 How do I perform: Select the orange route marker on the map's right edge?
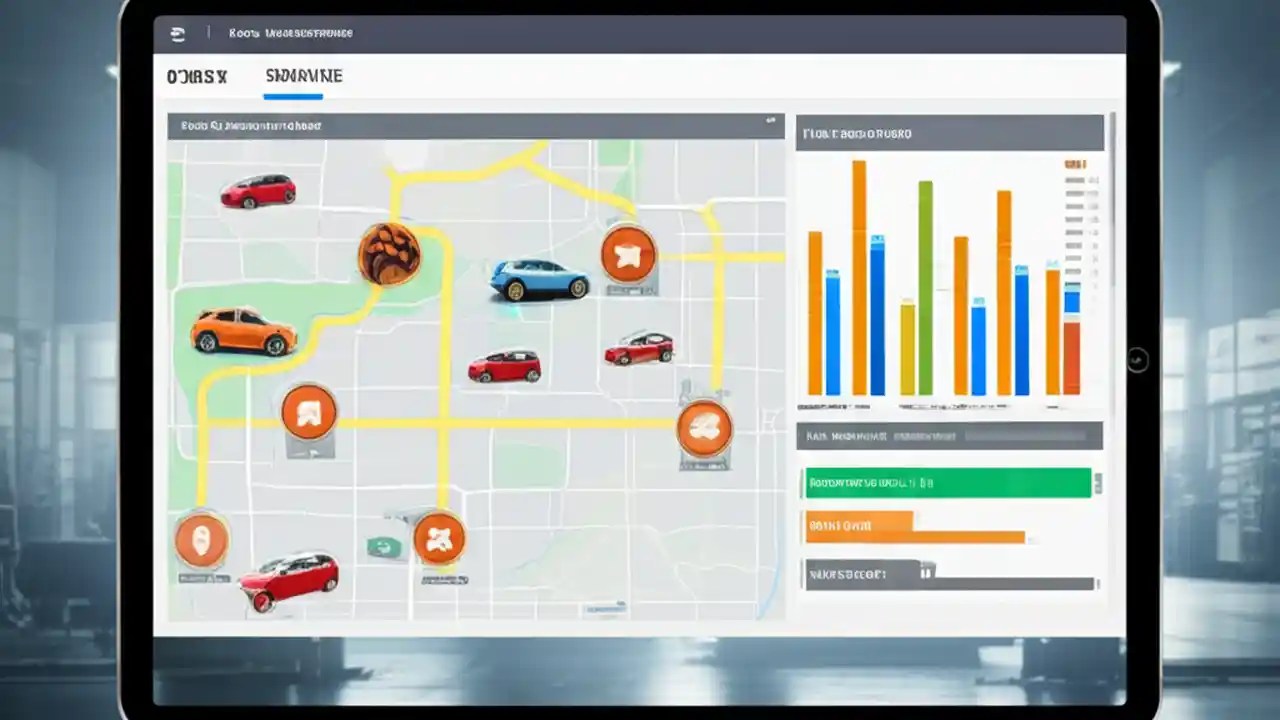coord(703,430)
